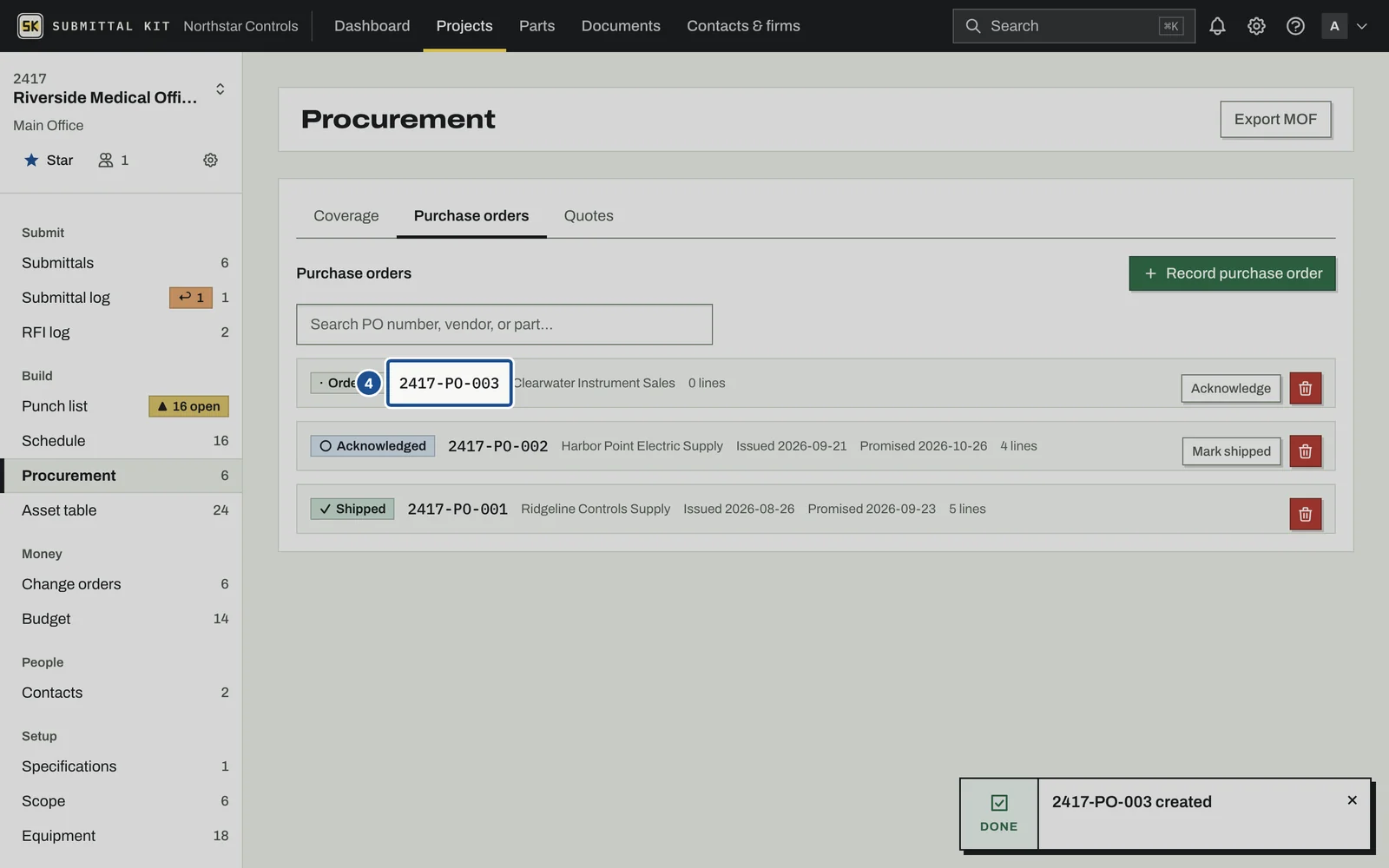Star the Riverside Medical project
The width and height of the screenshot is (1389, 868).
pyautogui.click(x=49, y=161)
